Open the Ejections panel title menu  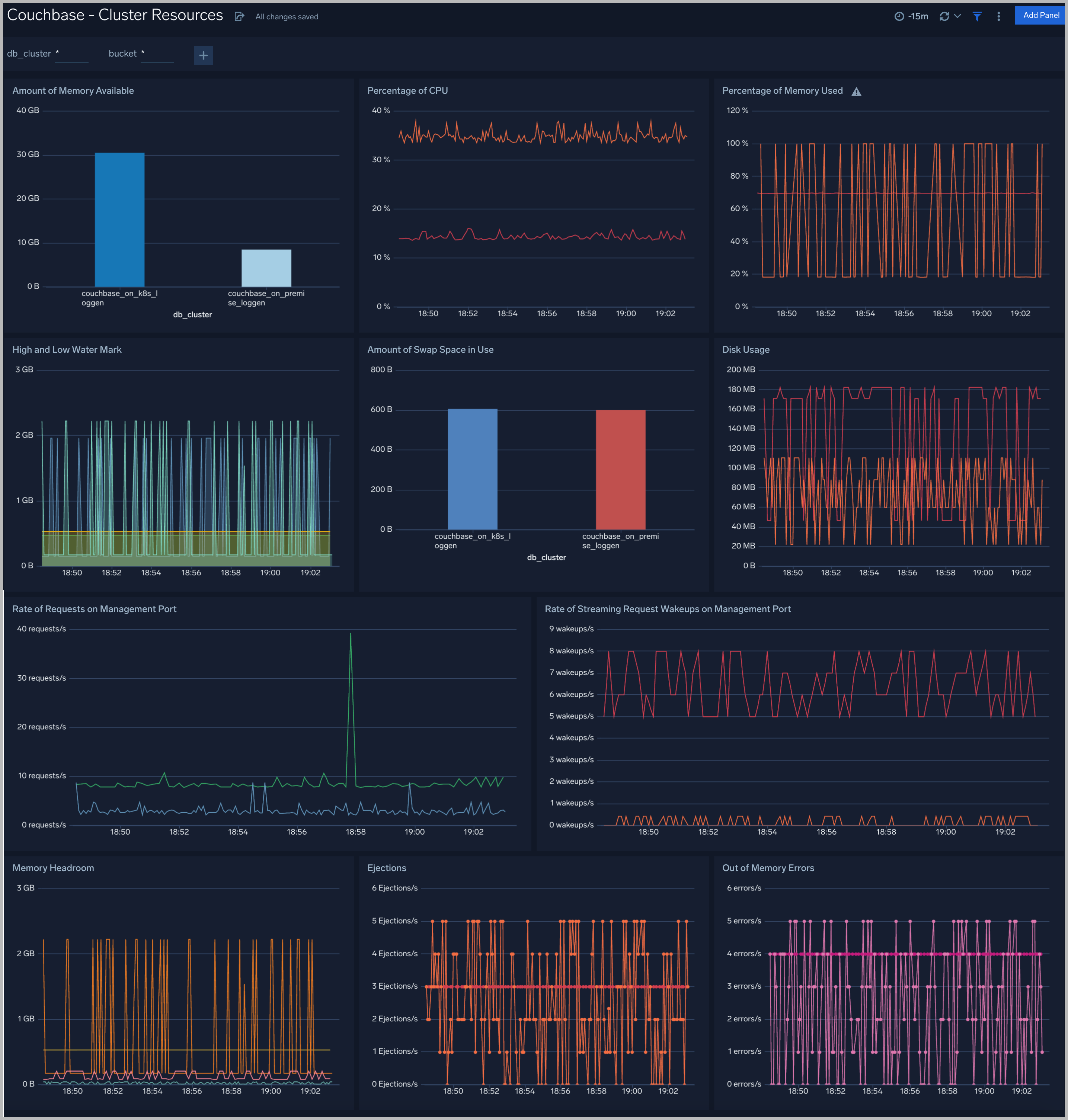[387, 868]
